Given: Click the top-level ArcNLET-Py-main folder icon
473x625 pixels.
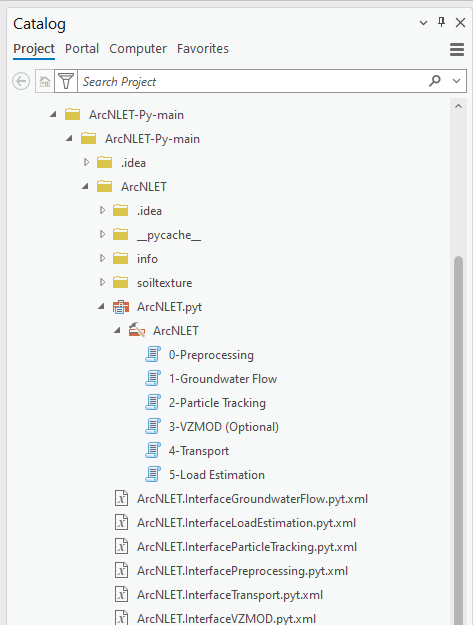Looking at the screenshot, I should point(73,114).
